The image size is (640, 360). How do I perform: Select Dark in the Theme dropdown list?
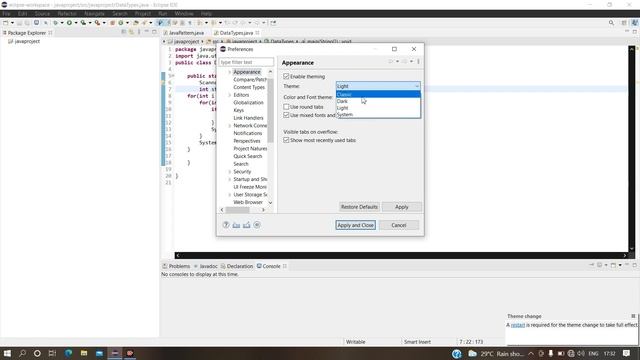pos(378,101)
